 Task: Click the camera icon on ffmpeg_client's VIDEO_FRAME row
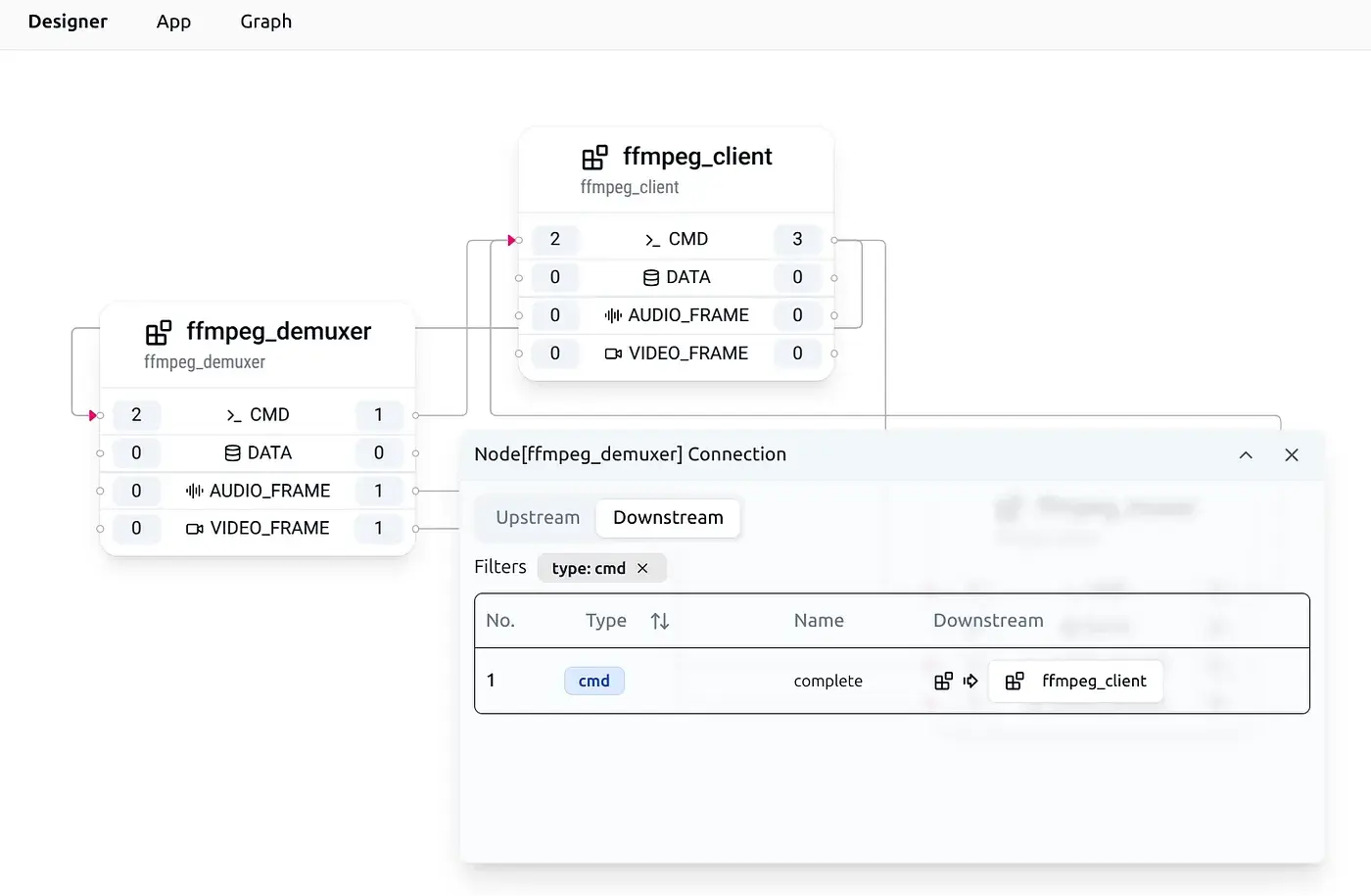(x=614, y=354)
